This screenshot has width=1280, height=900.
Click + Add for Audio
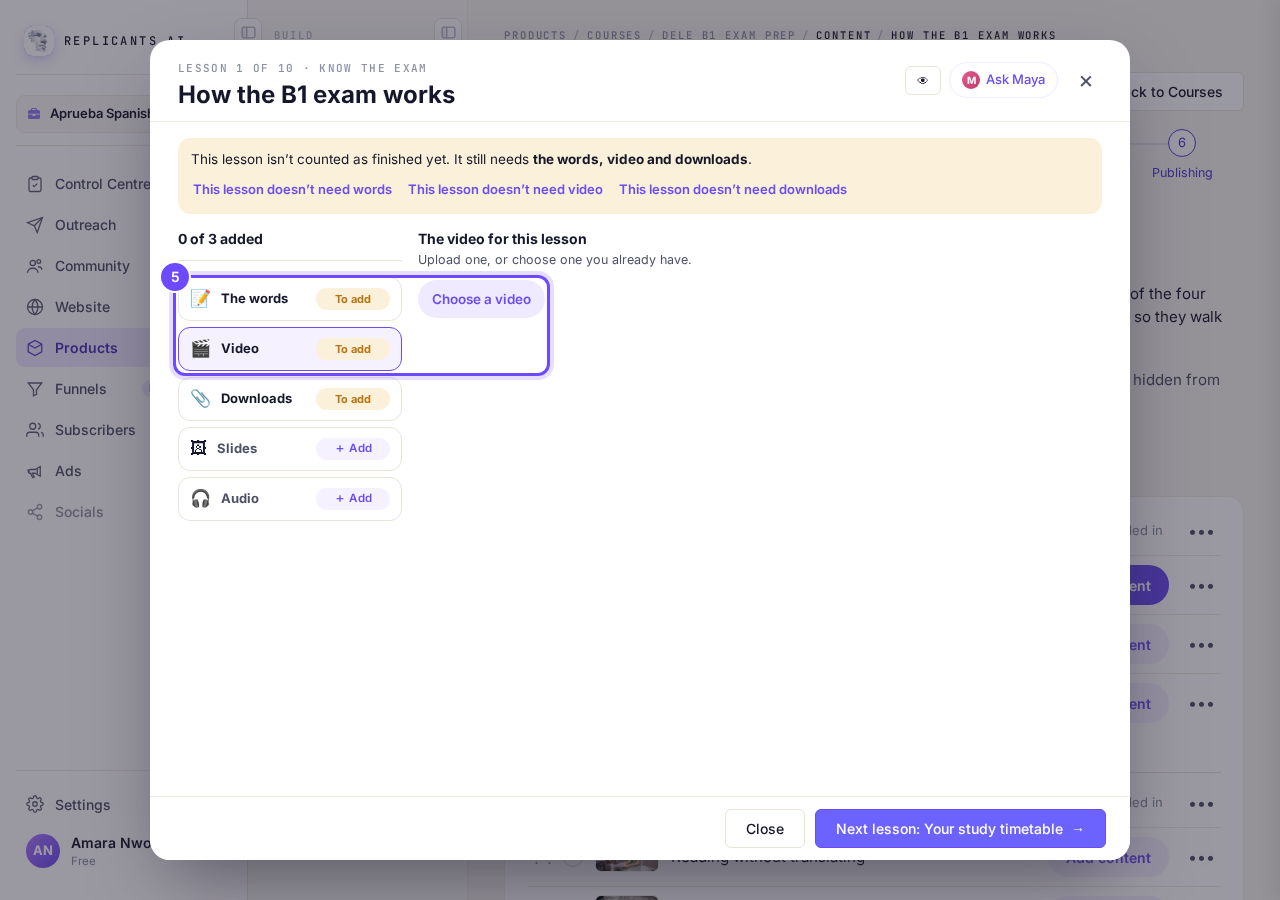tap(353, 499)
